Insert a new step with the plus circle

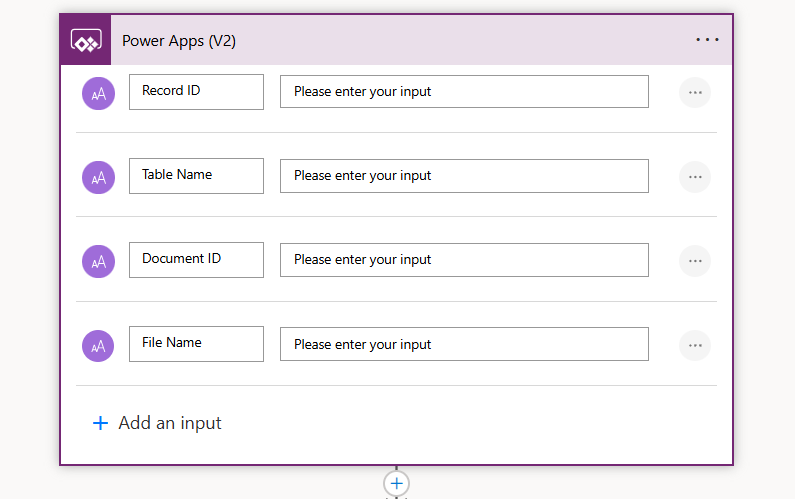coord(396,483)
